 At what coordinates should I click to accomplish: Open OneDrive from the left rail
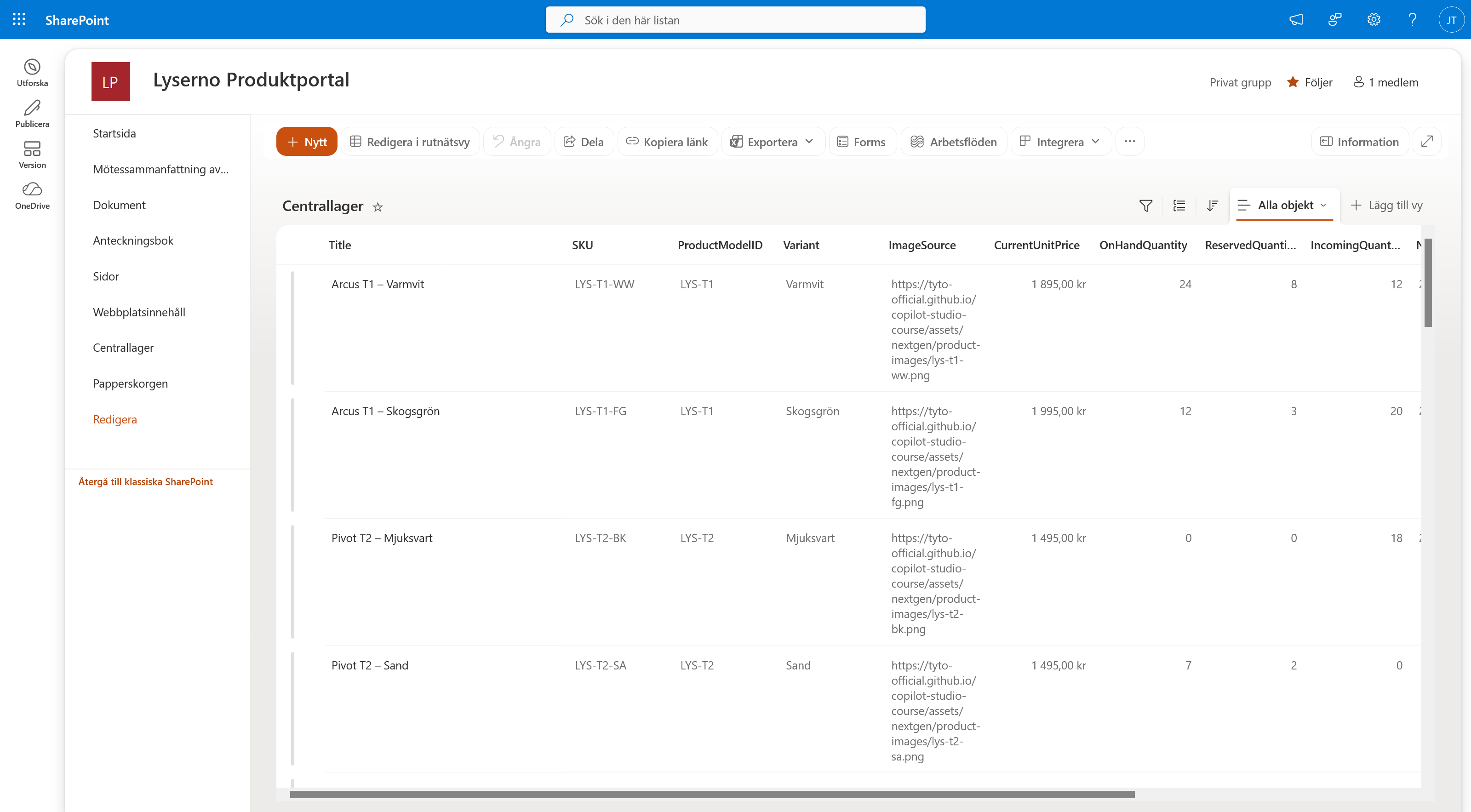pos(32,195)
